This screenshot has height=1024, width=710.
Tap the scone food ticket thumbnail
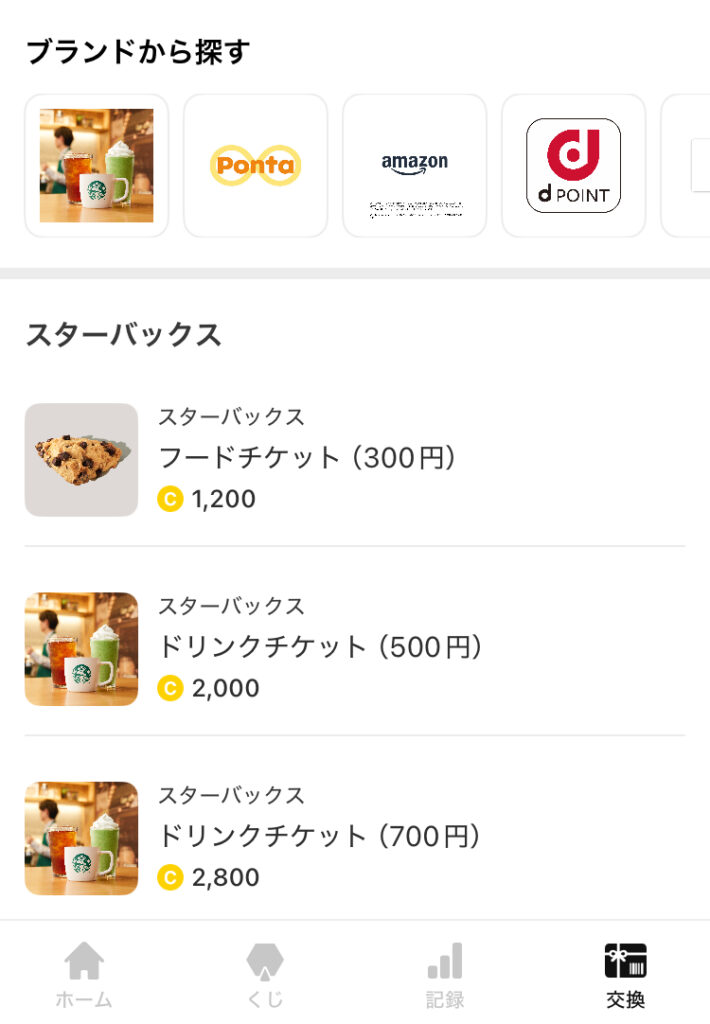pos(81,460)
